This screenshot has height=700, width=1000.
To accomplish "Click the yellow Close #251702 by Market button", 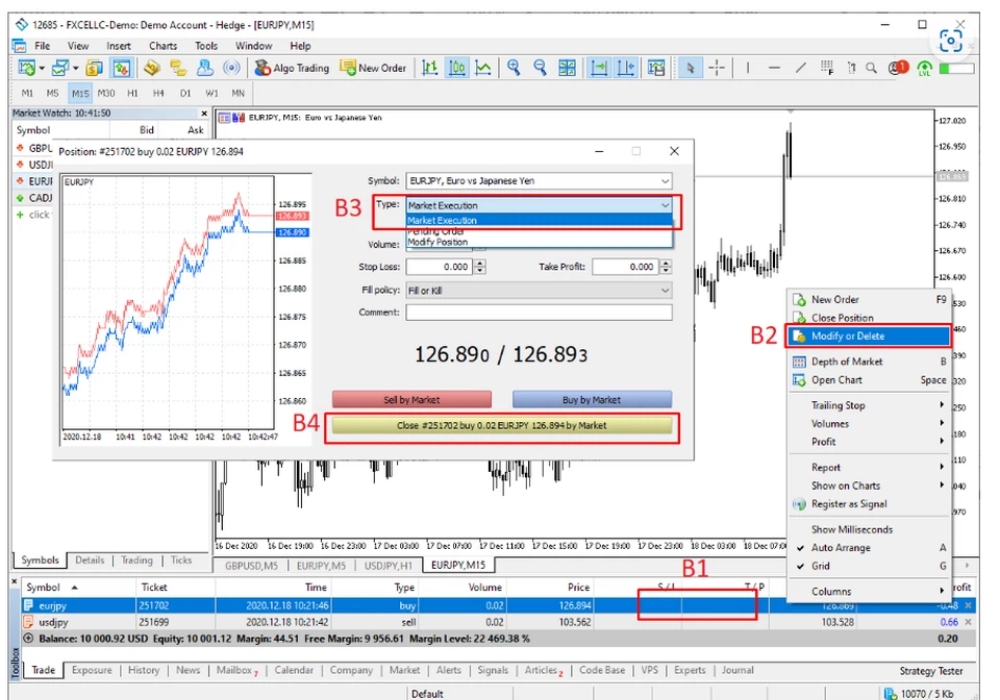I will [502, 426].
